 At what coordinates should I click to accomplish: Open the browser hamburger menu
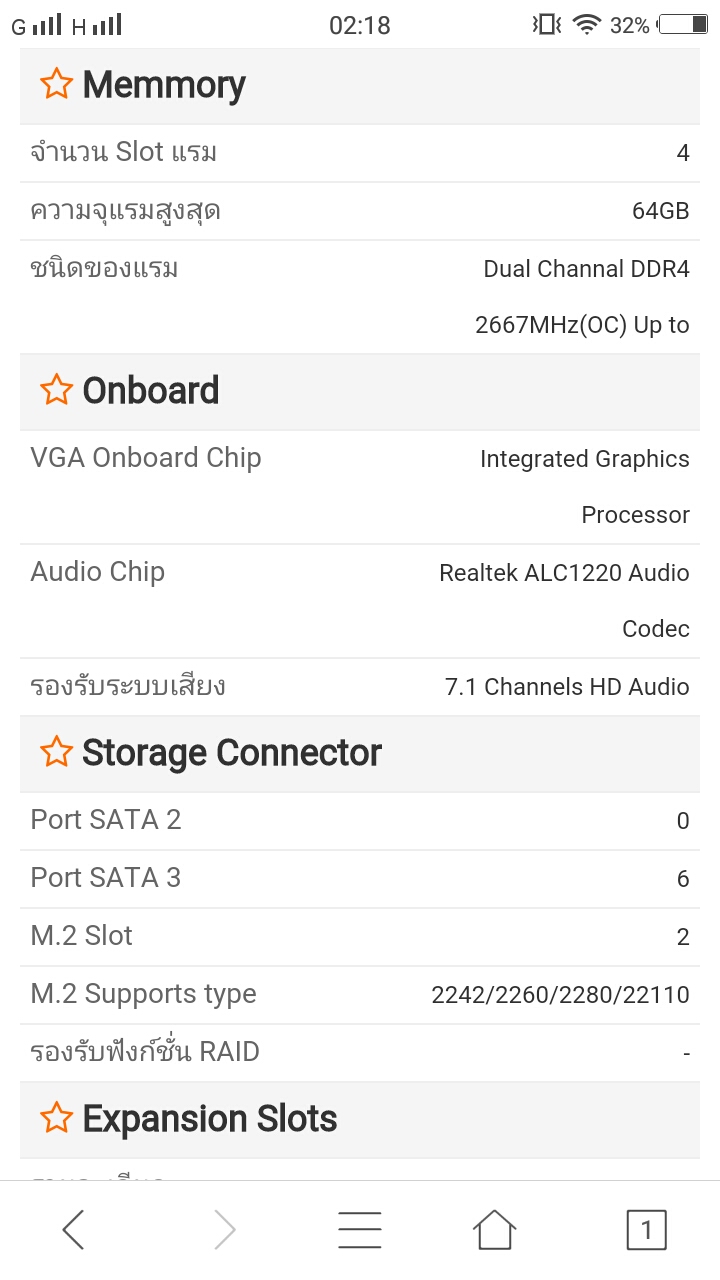[359, 1229]
